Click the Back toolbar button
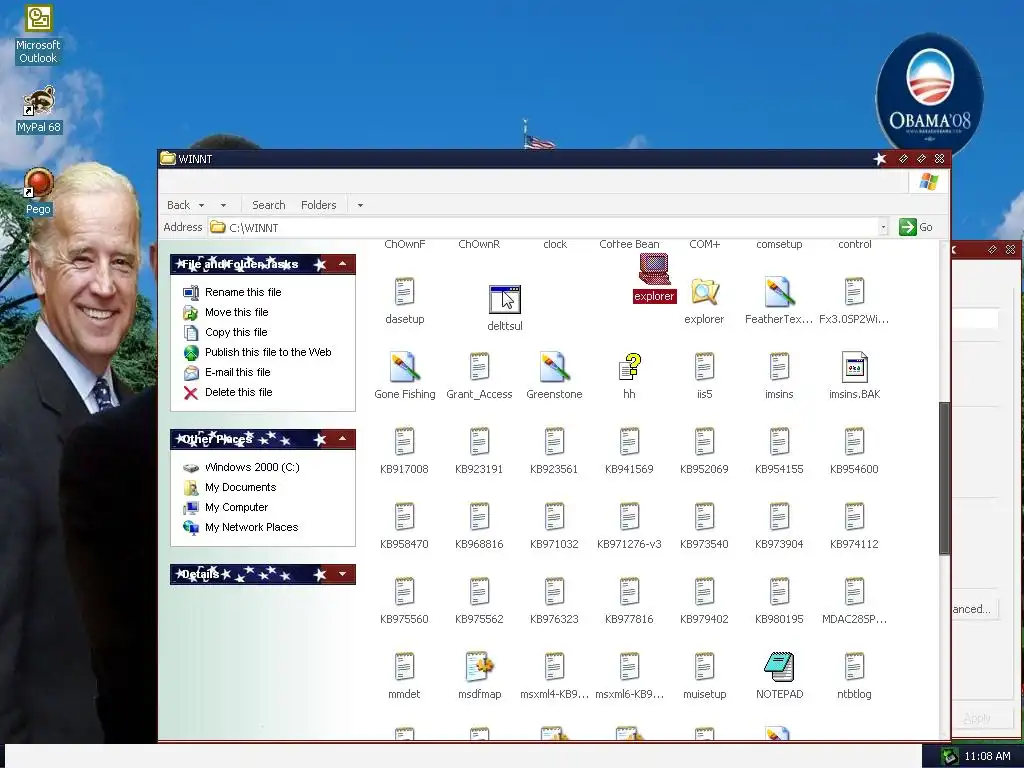 [178, 205]
